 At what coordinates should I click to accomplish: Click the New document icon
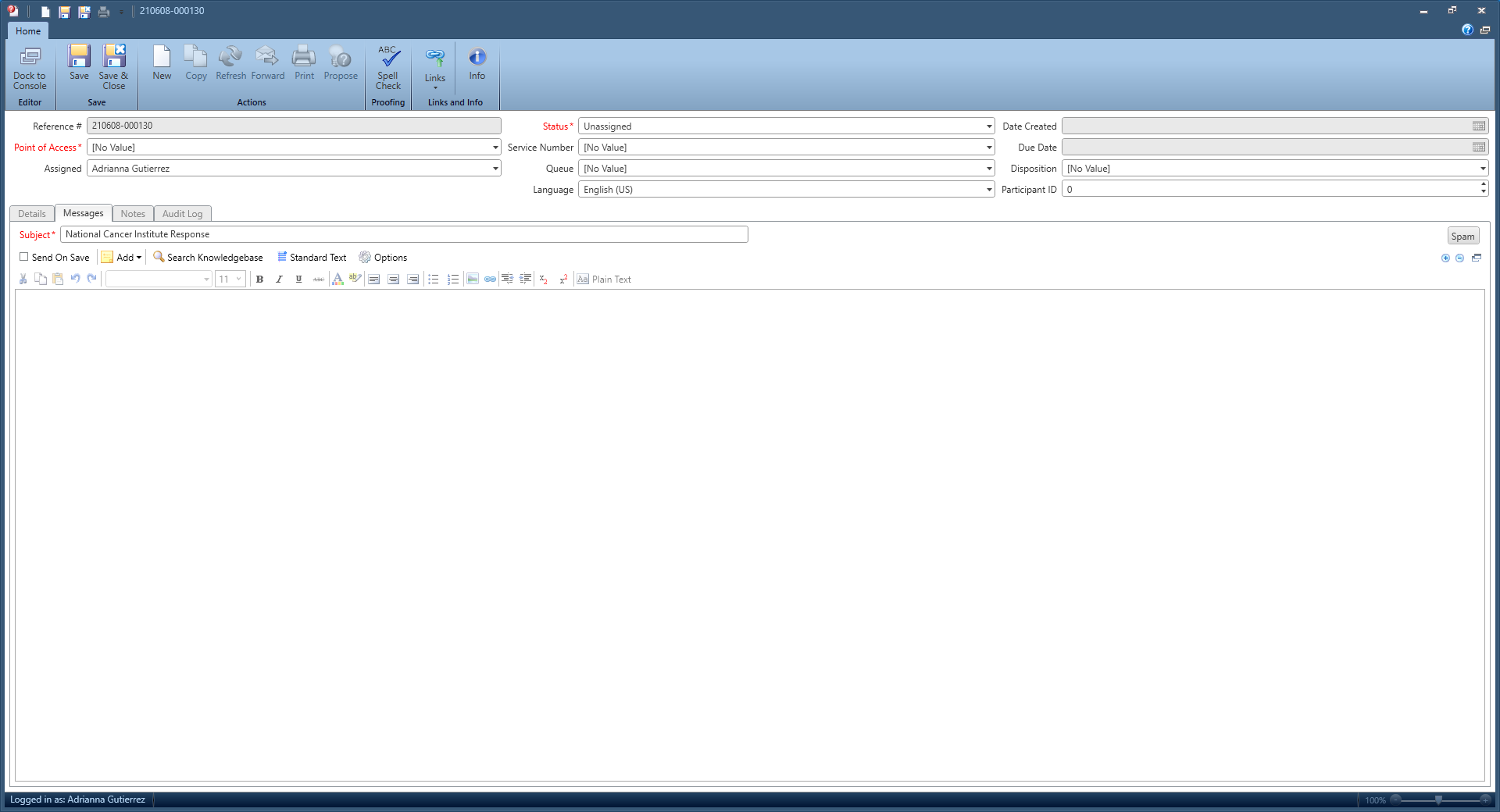pyautogui.click(x=162, y=64)
